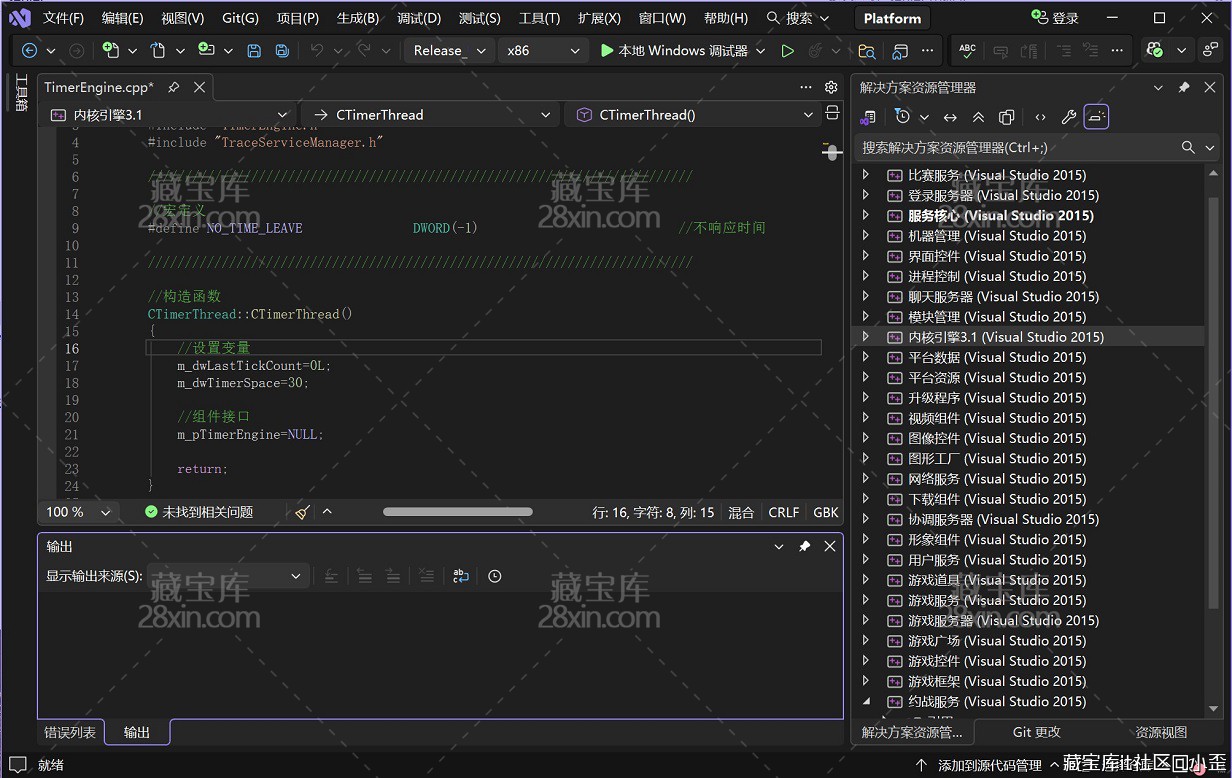Toggle preview selected items in Solution Explorer
This screenshot has height=778, width=1232.
(1096, 117)
